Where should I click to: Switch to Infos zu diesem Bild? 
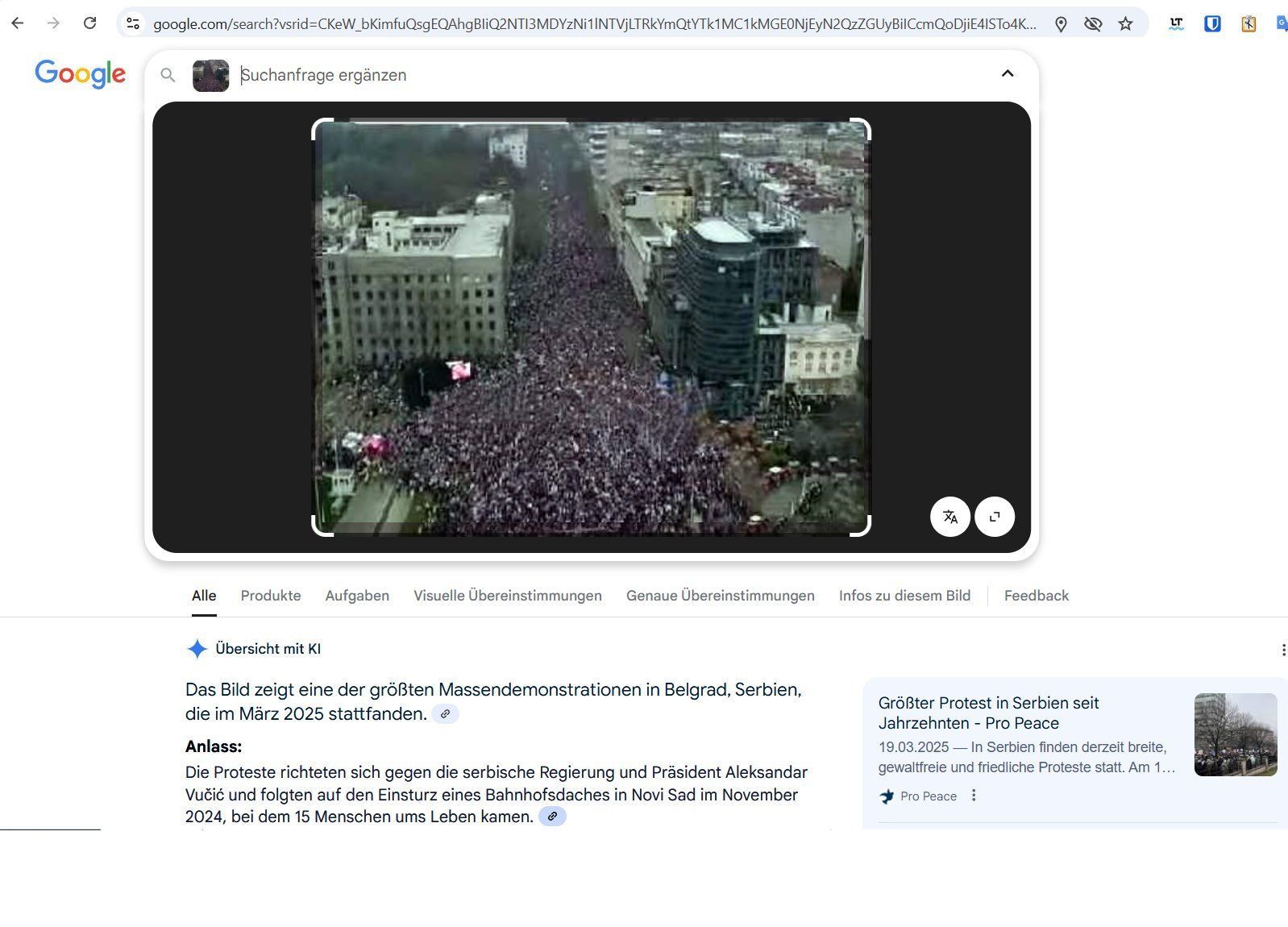[x=904, y=596]
